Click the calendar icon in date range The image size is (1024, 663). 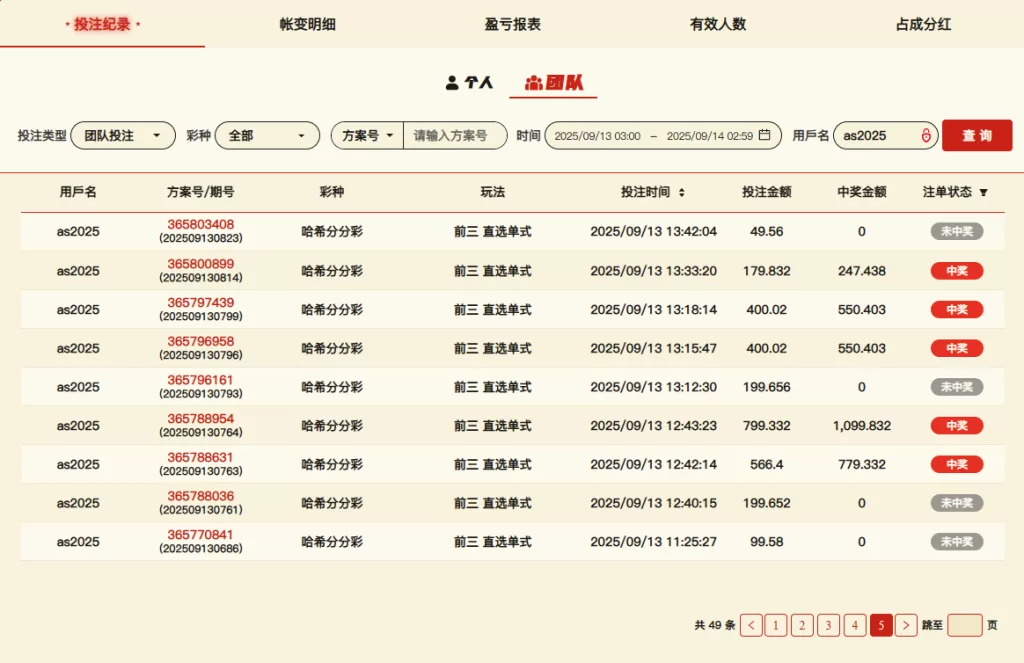[x=765, y=135]
